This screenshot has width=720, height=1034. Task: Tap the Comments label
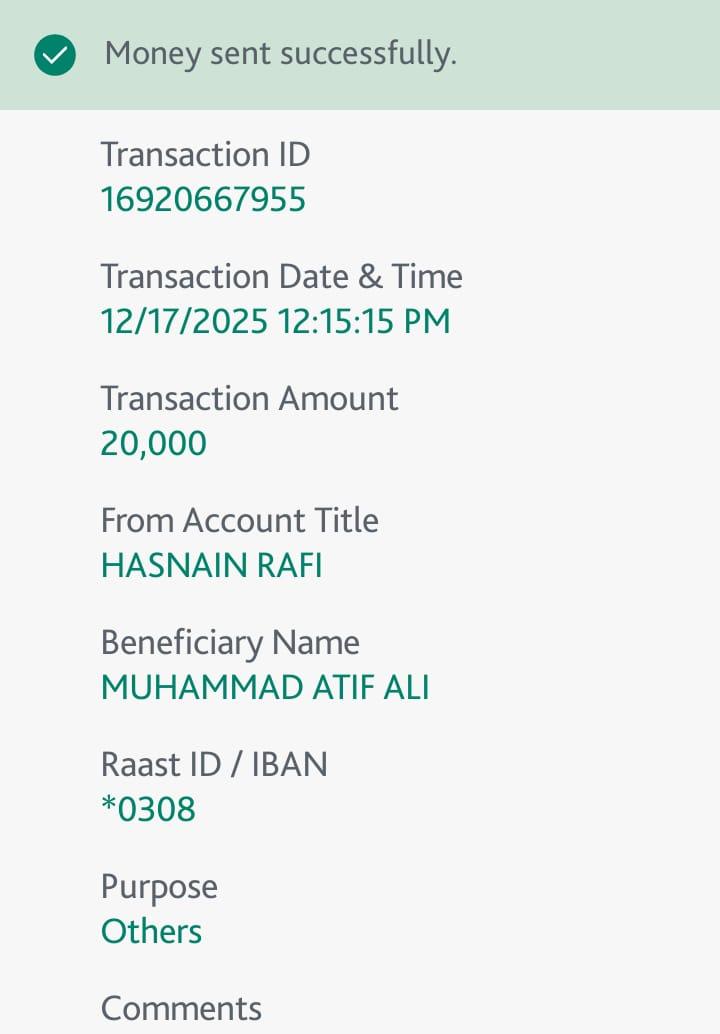181,1008
